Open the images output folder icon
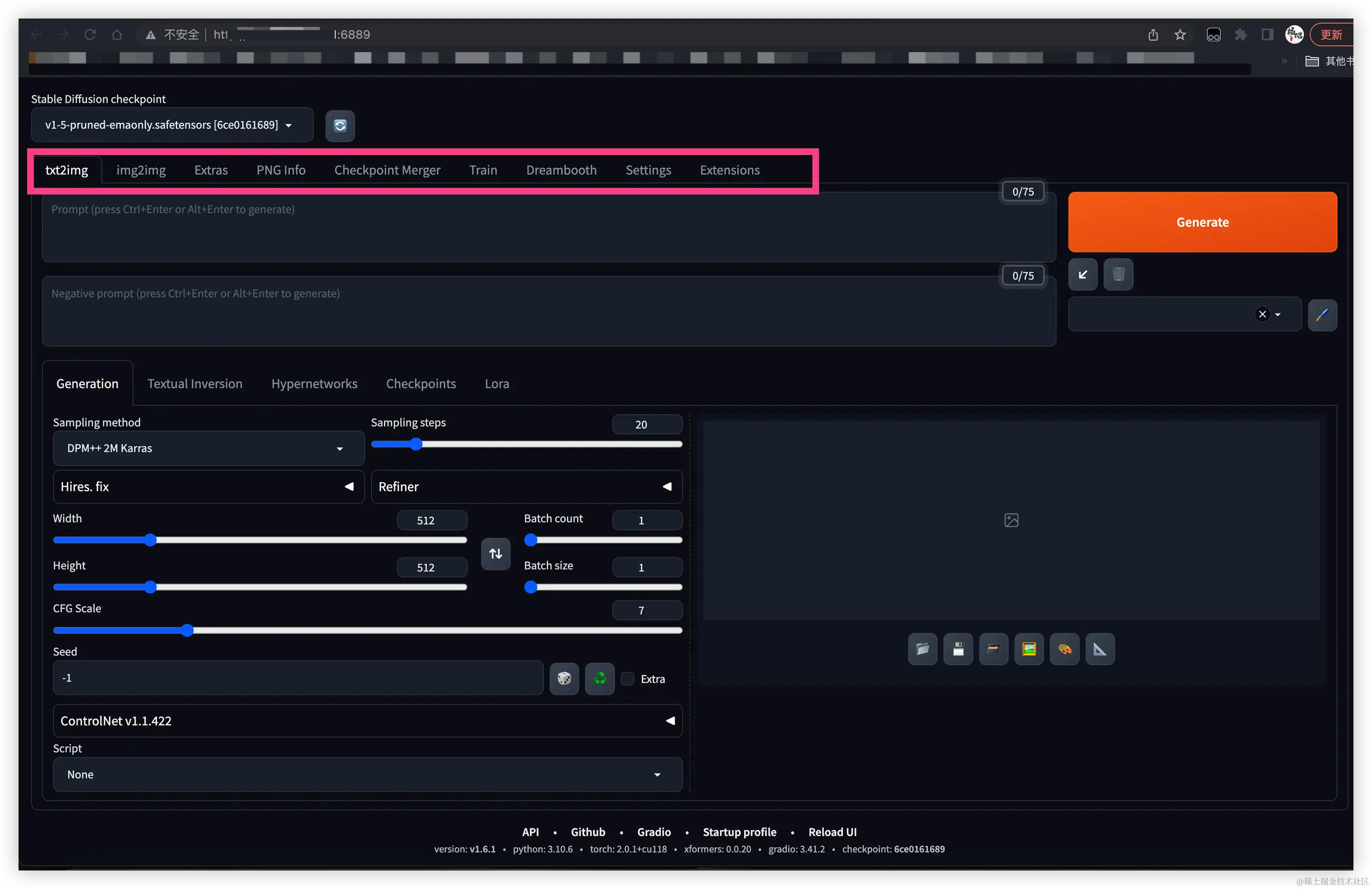This screenshot has width=1372, height=889. point(922,650)
